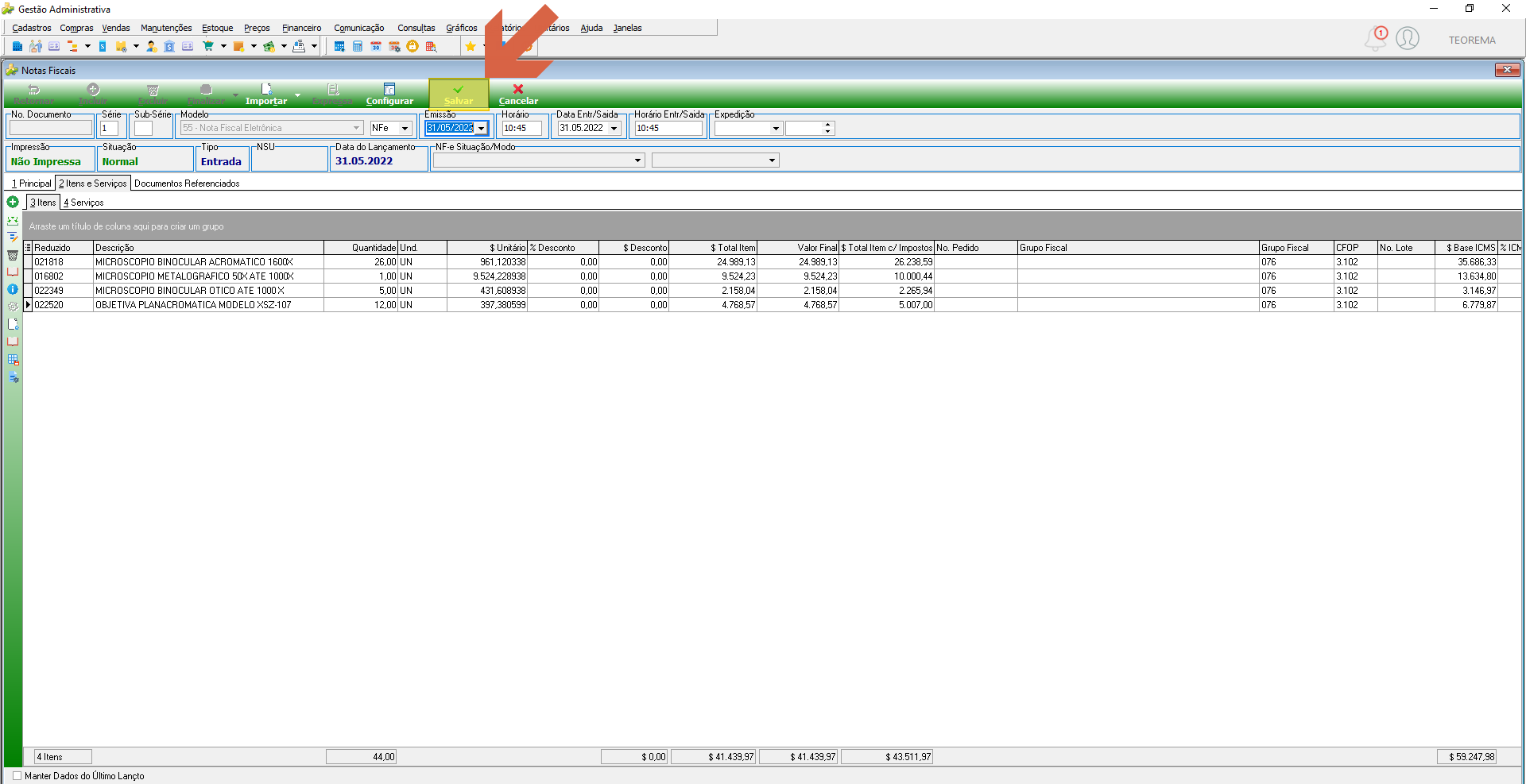Click the blue info circle icon

[13, 289]
